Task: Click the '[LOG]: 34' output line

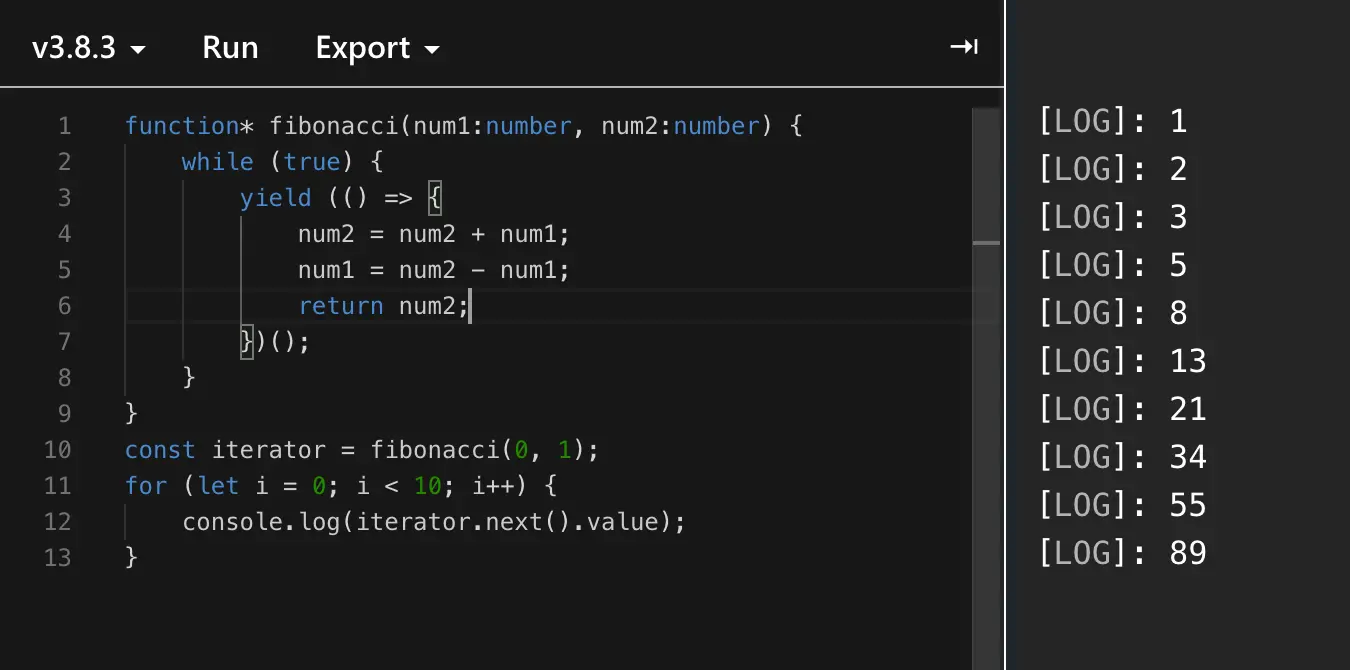Action: [1123, 457]
